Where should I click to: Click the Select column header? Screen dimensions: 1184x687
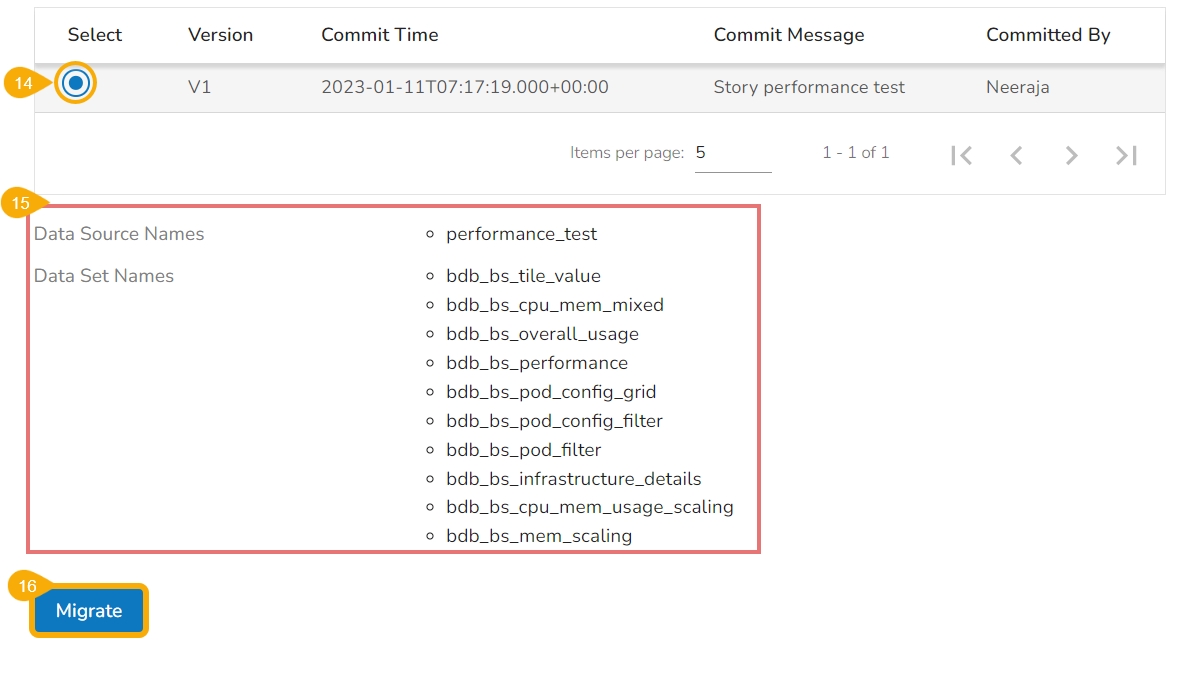pos(95,35)
